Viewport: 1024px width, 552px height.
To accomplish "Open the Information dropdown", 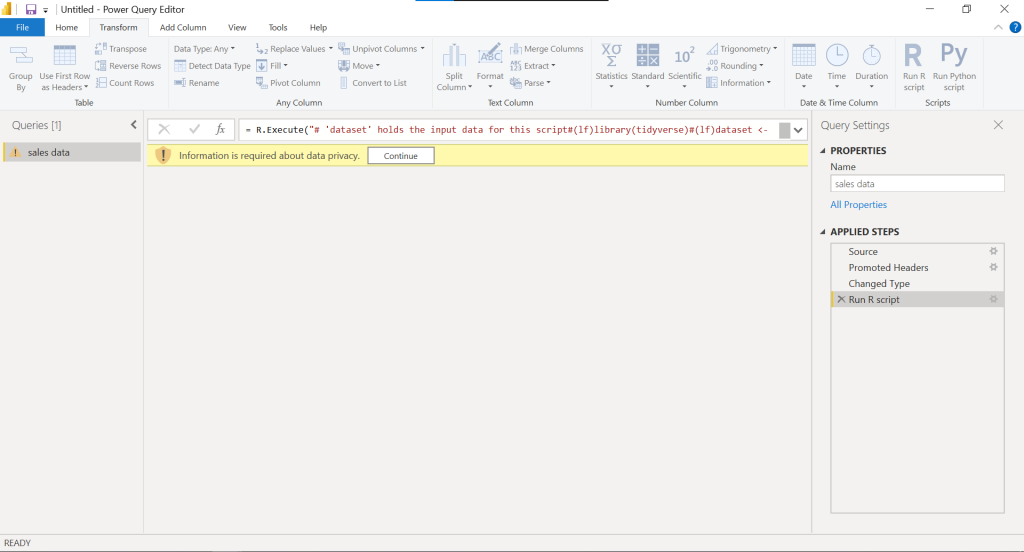I will tap(739, 83).
